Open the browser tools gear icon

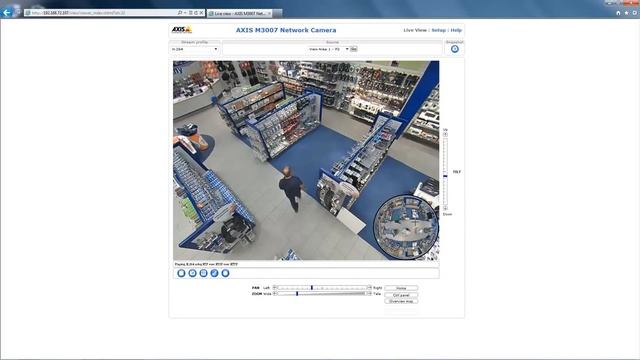point(635,13)
